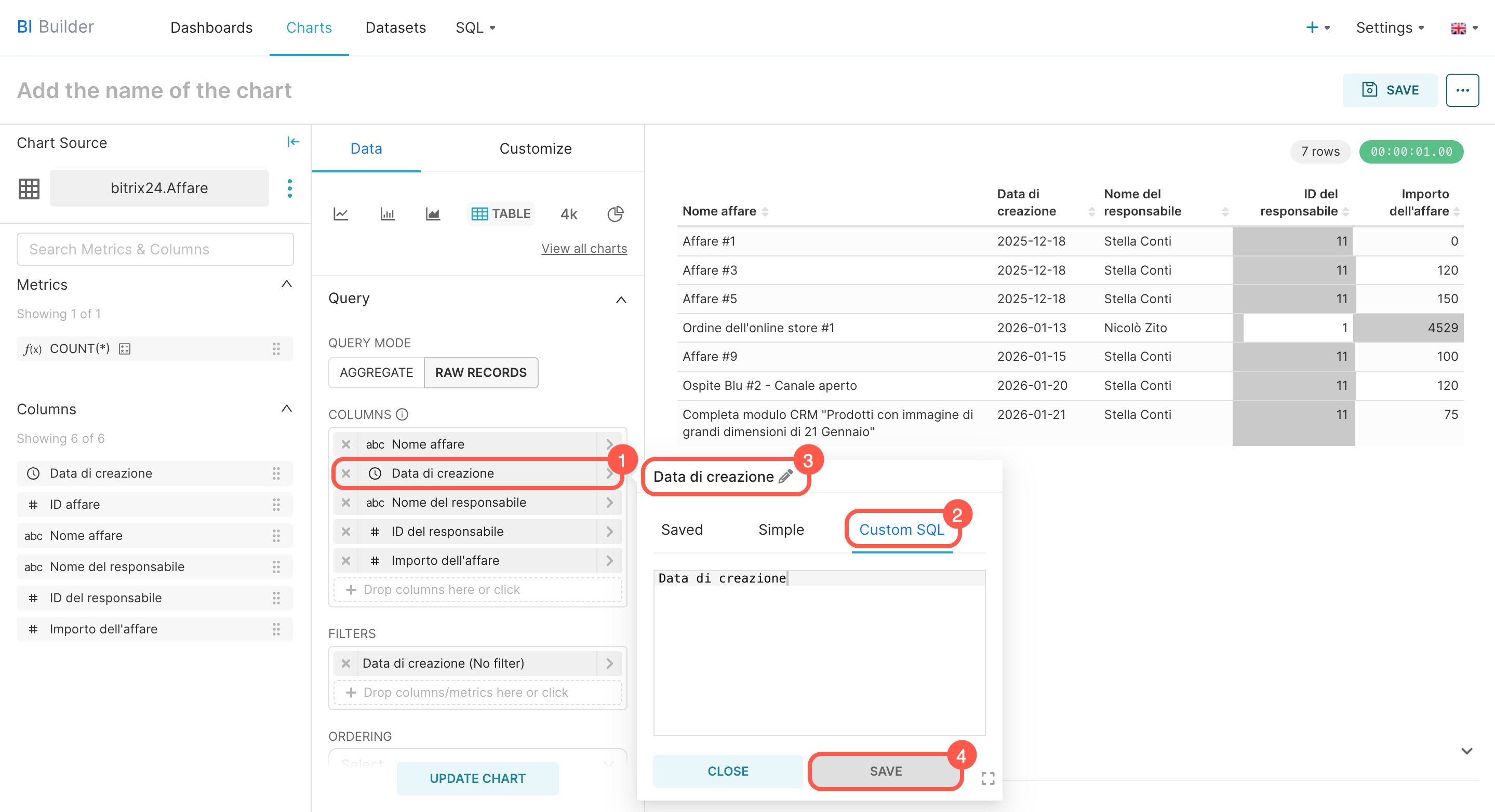The width and height of the screenshot is (1495, 812).
Task: Switch to the Customize tab
Action: pos(535,148)
